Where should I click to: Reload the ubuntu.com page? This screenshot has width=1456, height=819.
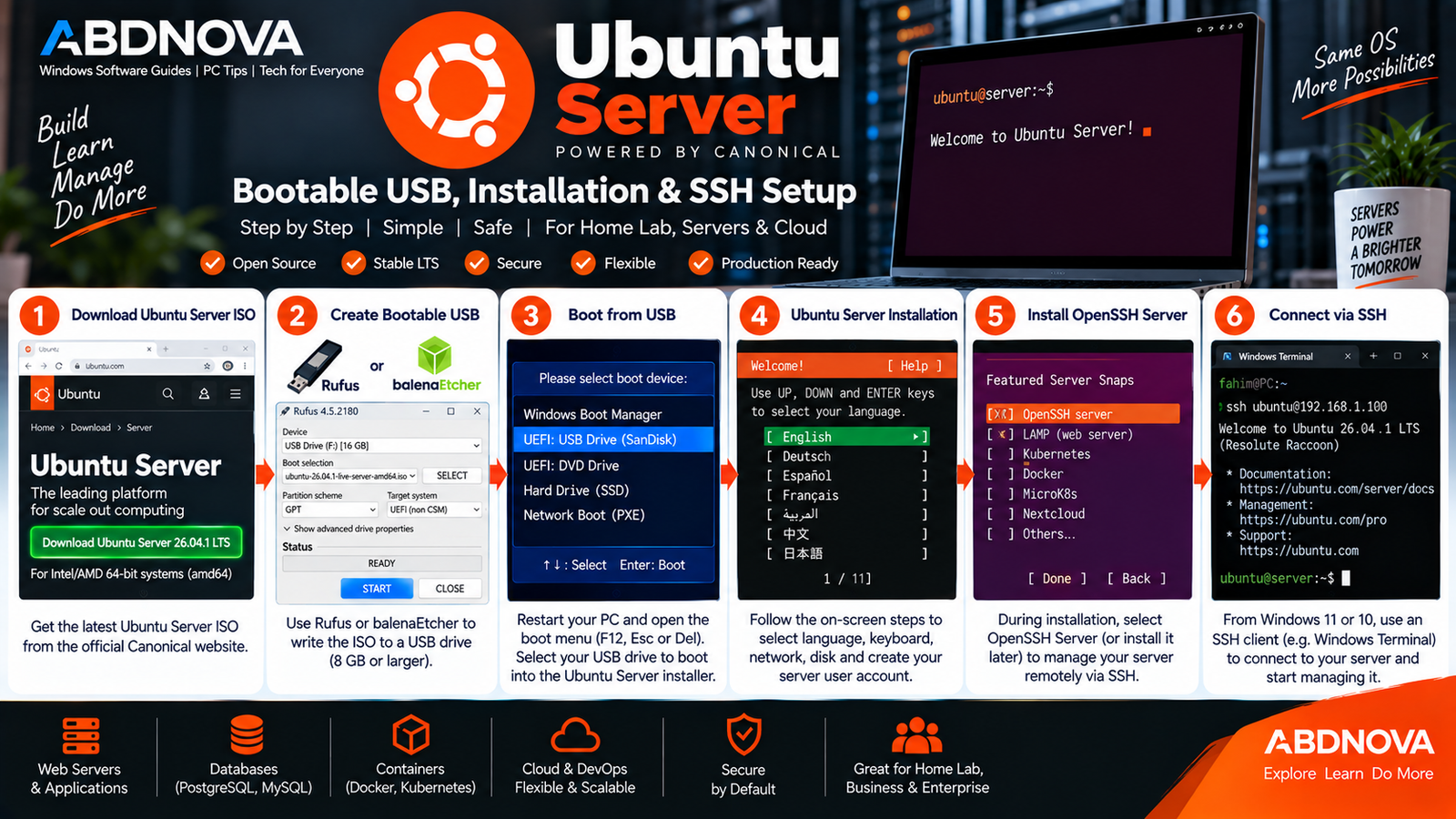coord(59,366)
